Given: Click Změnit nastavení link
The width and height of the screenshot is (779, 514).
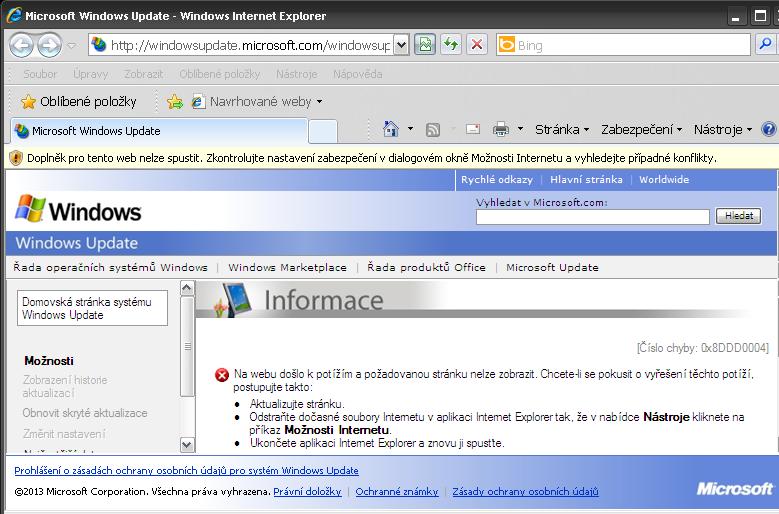Looking at the screenshot, I should pos(64,434).
